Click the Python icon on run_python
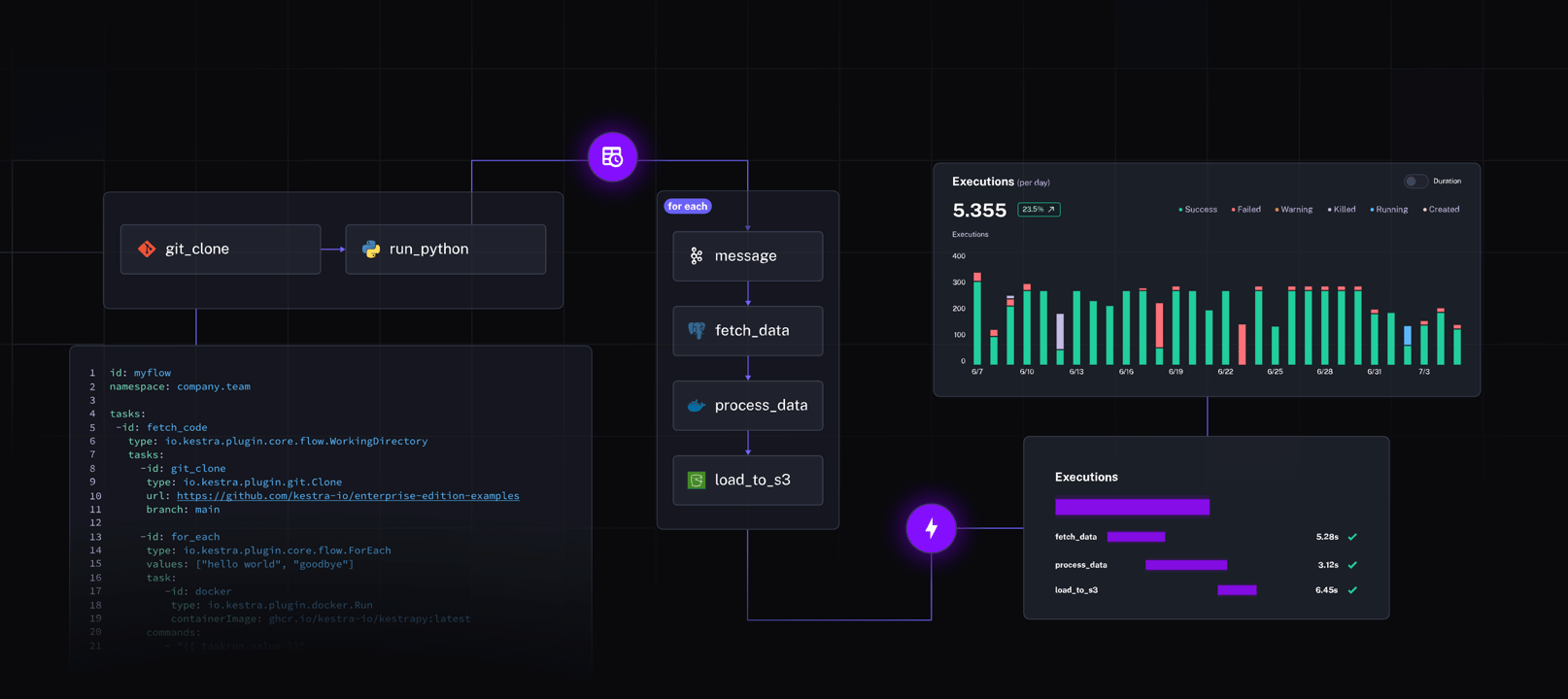Viewport: 1568px width, 699px height. point(371,250)
